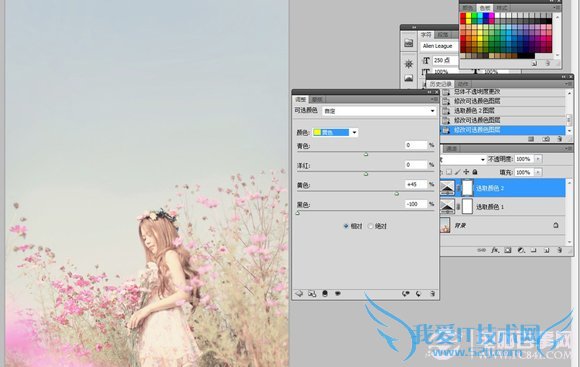The image size is (580, 367).
Task: Click top icon in collapsed panel dock
Action: point(408,43)
